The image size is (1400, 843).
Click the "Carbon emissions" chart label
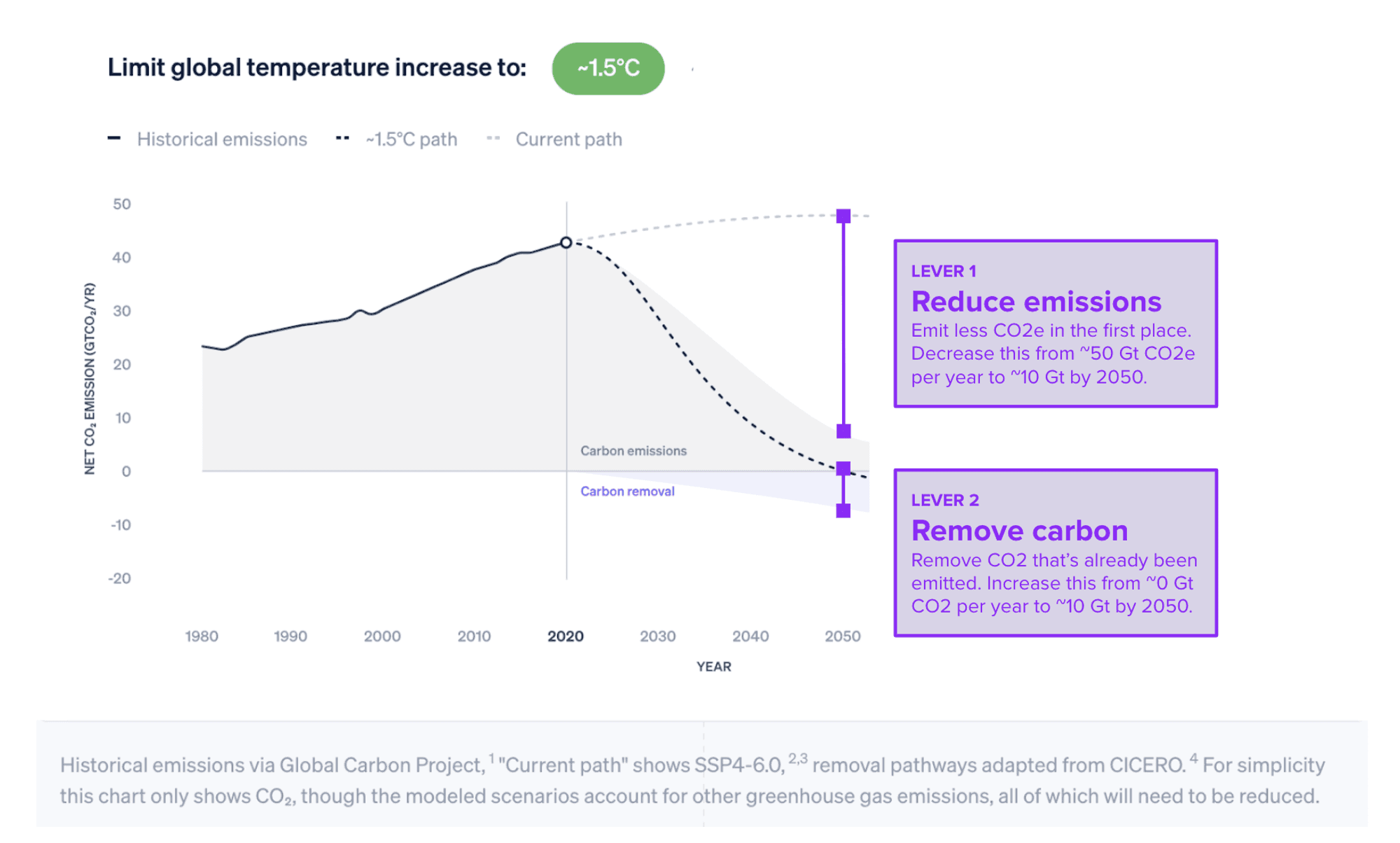(633, 451)
